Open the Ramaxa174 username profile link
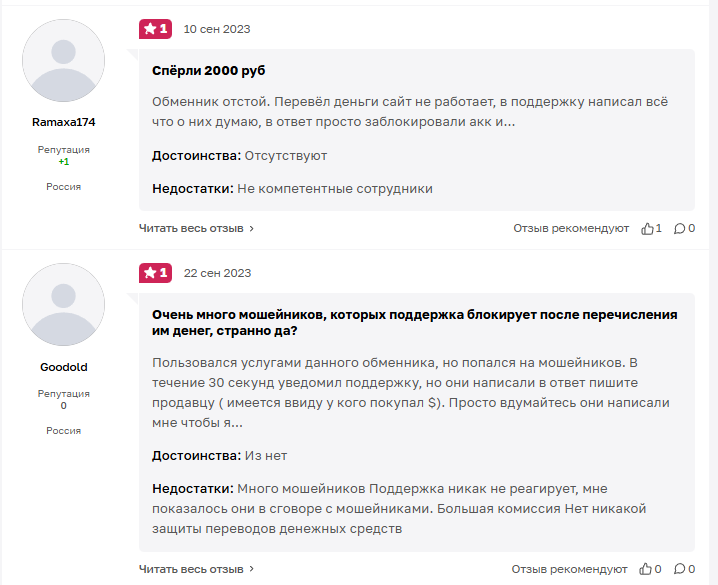Viewport: 718px width, 585px height. (63, 122)
